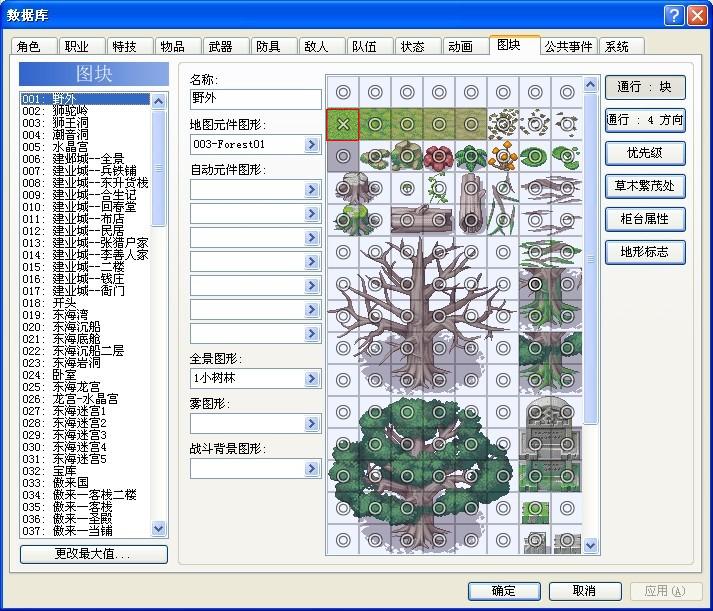Screen dimensions: 713x611
Task: Switch to the 公共事件 tab
Action: [568, 46]
